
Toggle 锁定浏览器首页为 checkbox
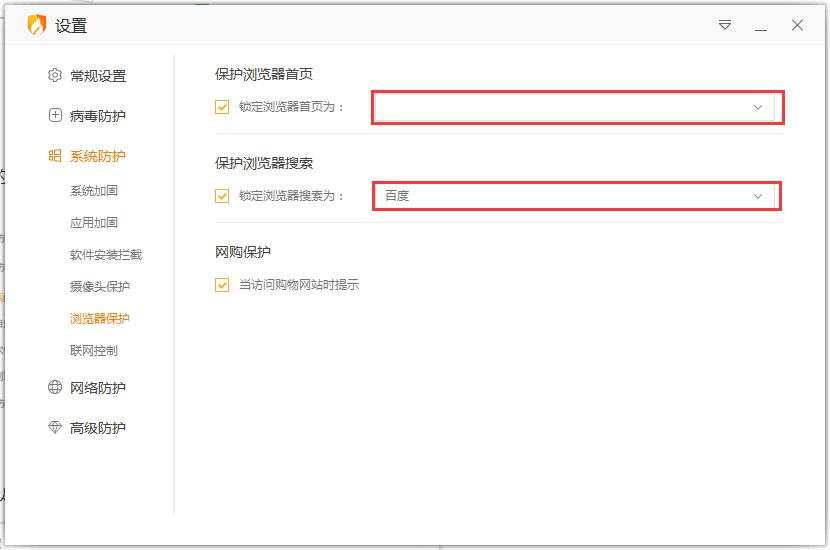click(222, 107)
